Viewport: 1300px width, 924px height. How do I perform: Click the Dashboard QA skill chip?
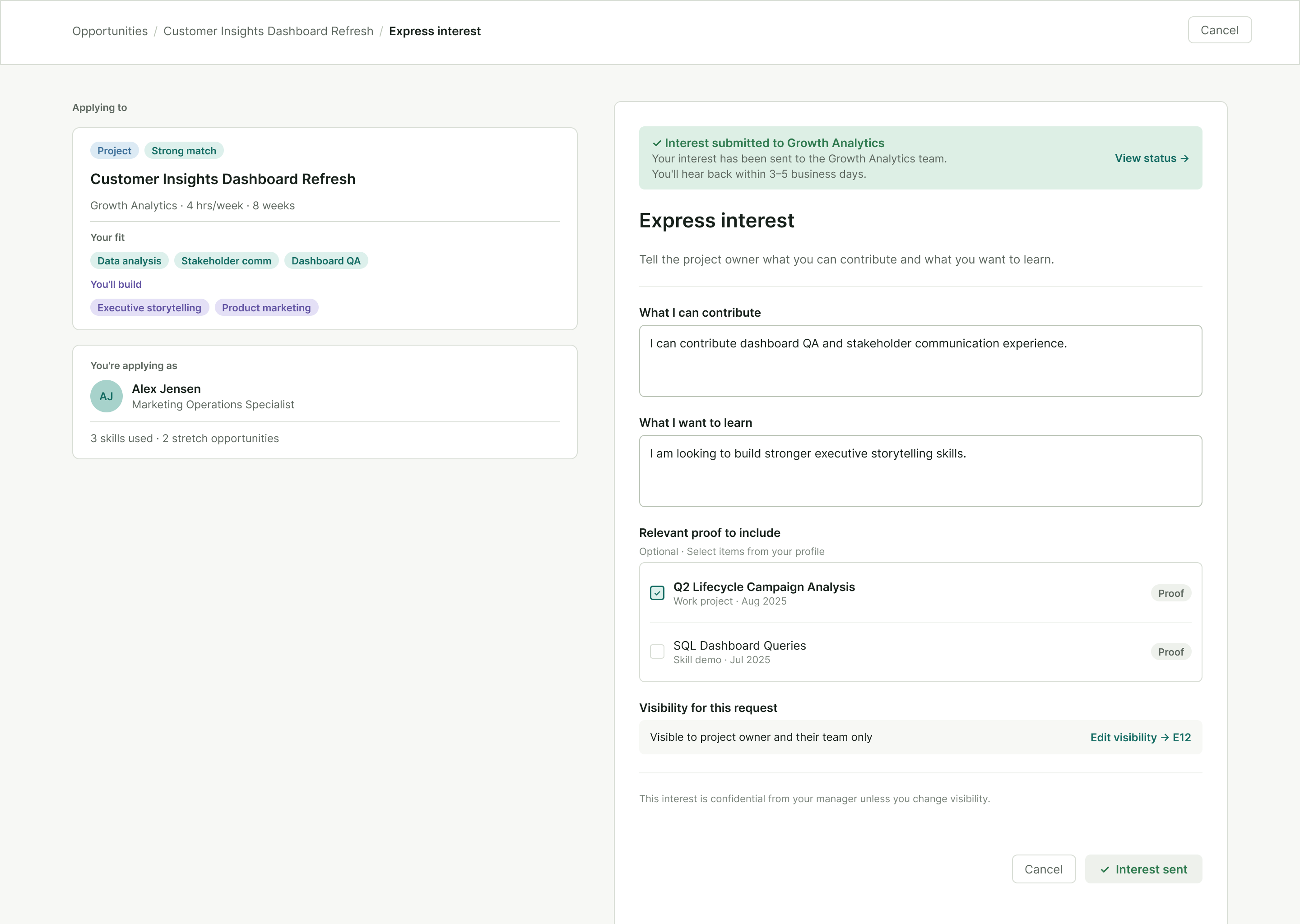[326, 261]
